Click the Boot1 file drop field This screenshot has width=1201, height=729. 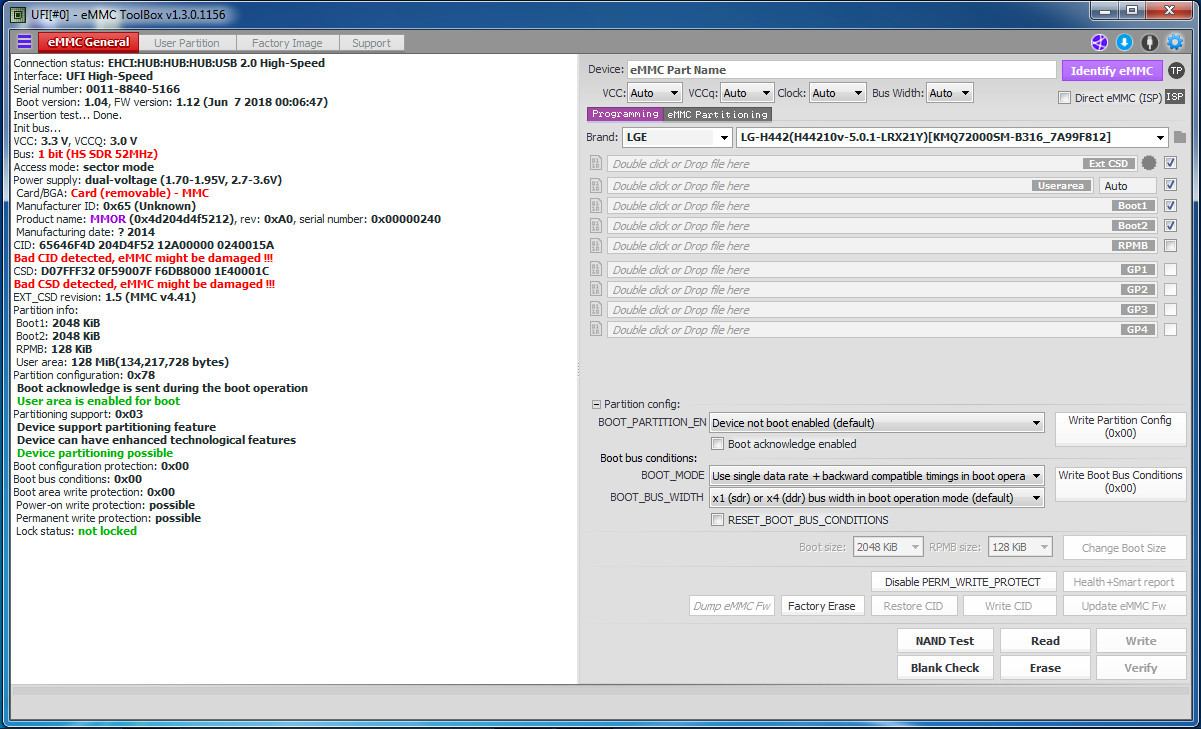881,205
